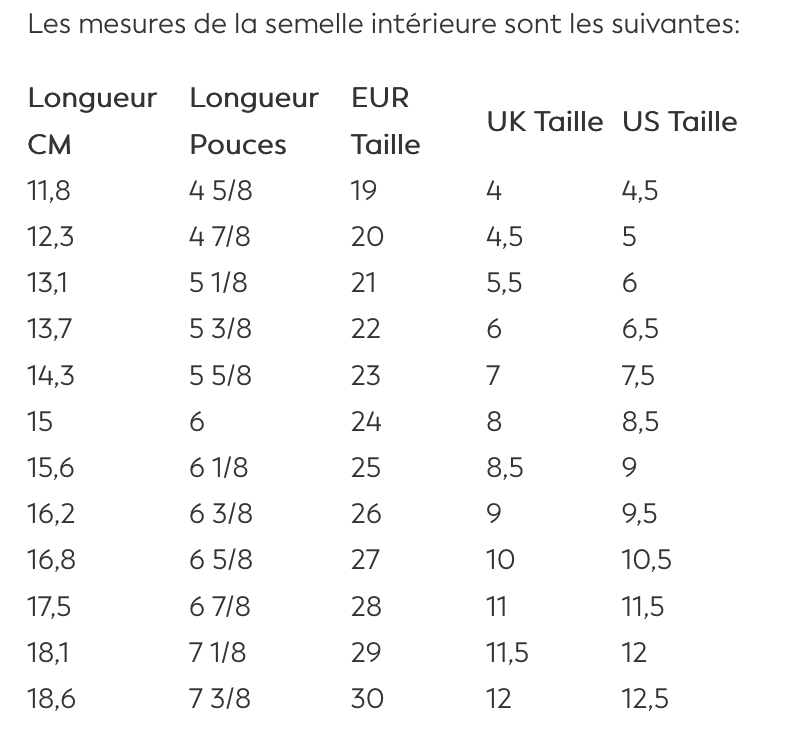Viewport: 796px width, 732px height.
Task: Click the Longueur CM column header
Action: coord(92,121)
